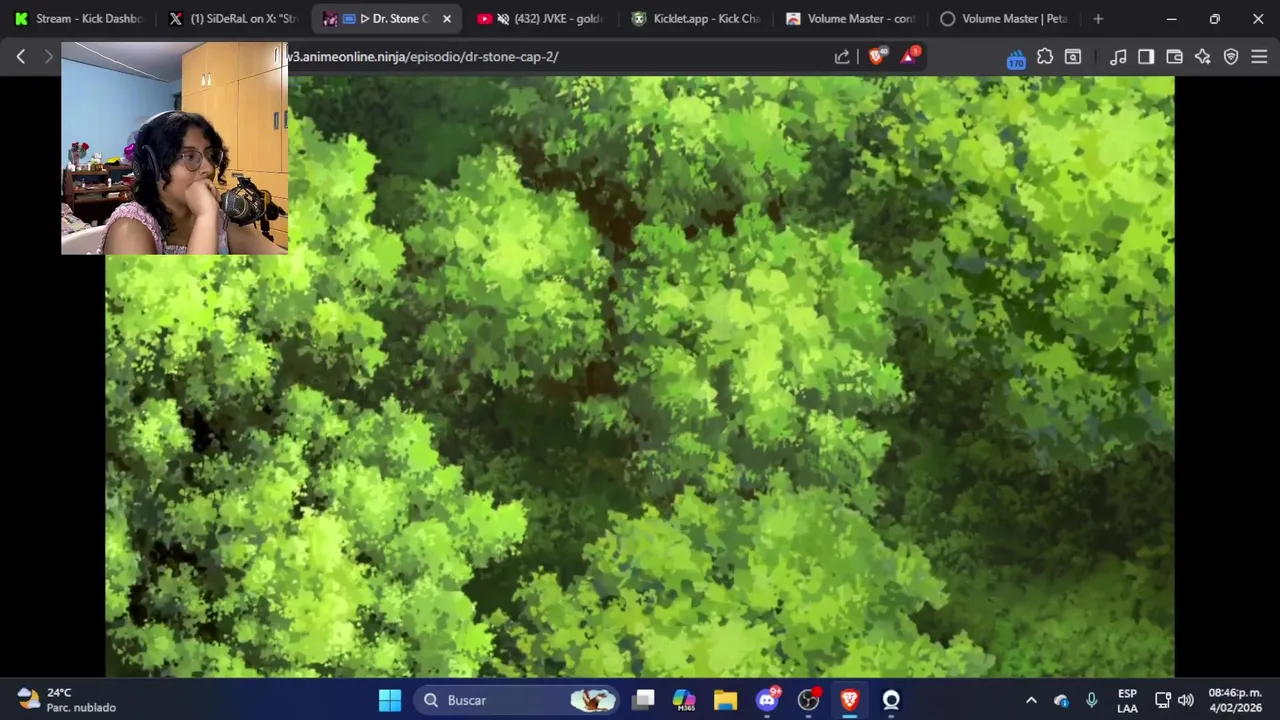Open Brave Rewards triangle icon
The height and width of the screenshot is (720, 1280).
coord(909,57)
